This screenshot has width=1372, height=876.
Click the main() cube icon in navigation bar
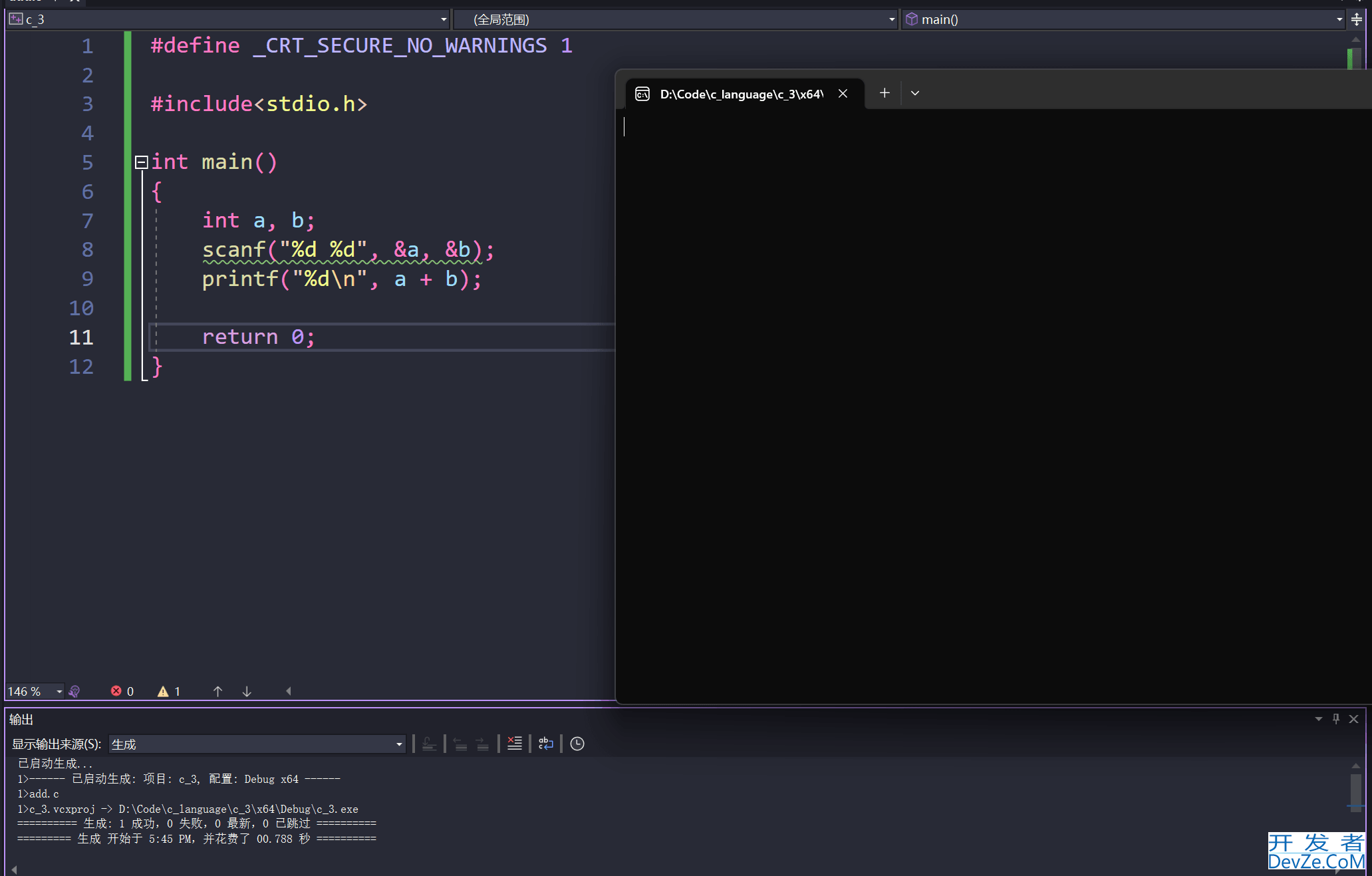pyautogui.click(x=912, y=19)
